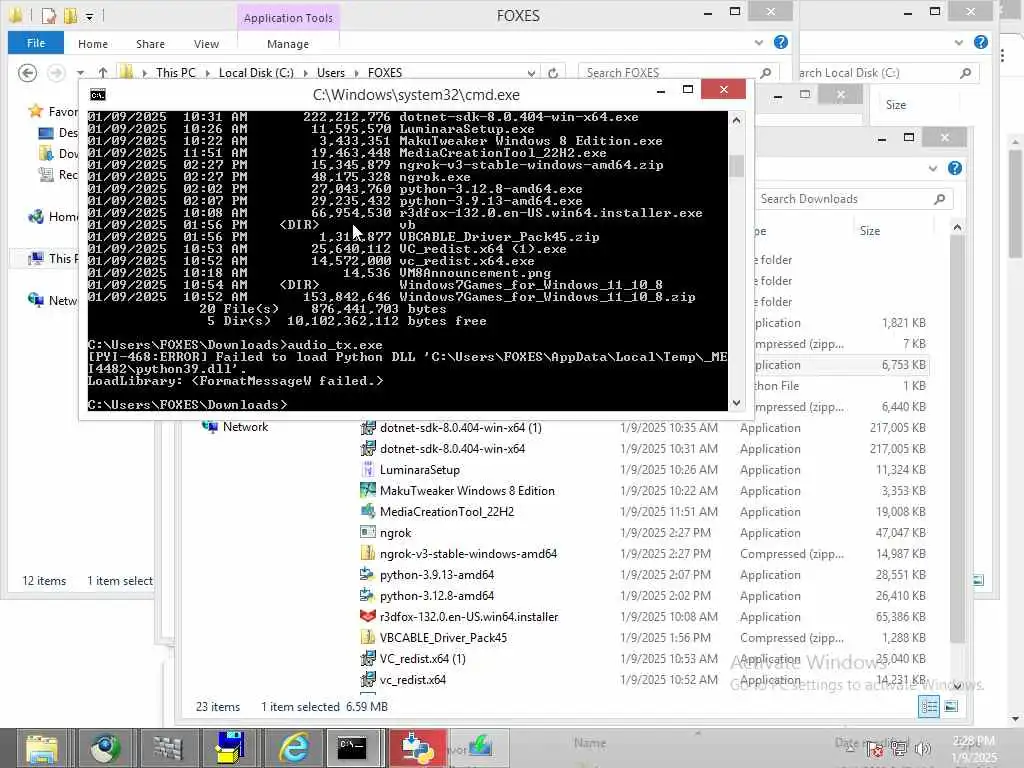The image size is (1024, 768).
Task: Click 'This PC' in the address breadcrumb
Action: [x=176, y=72]
